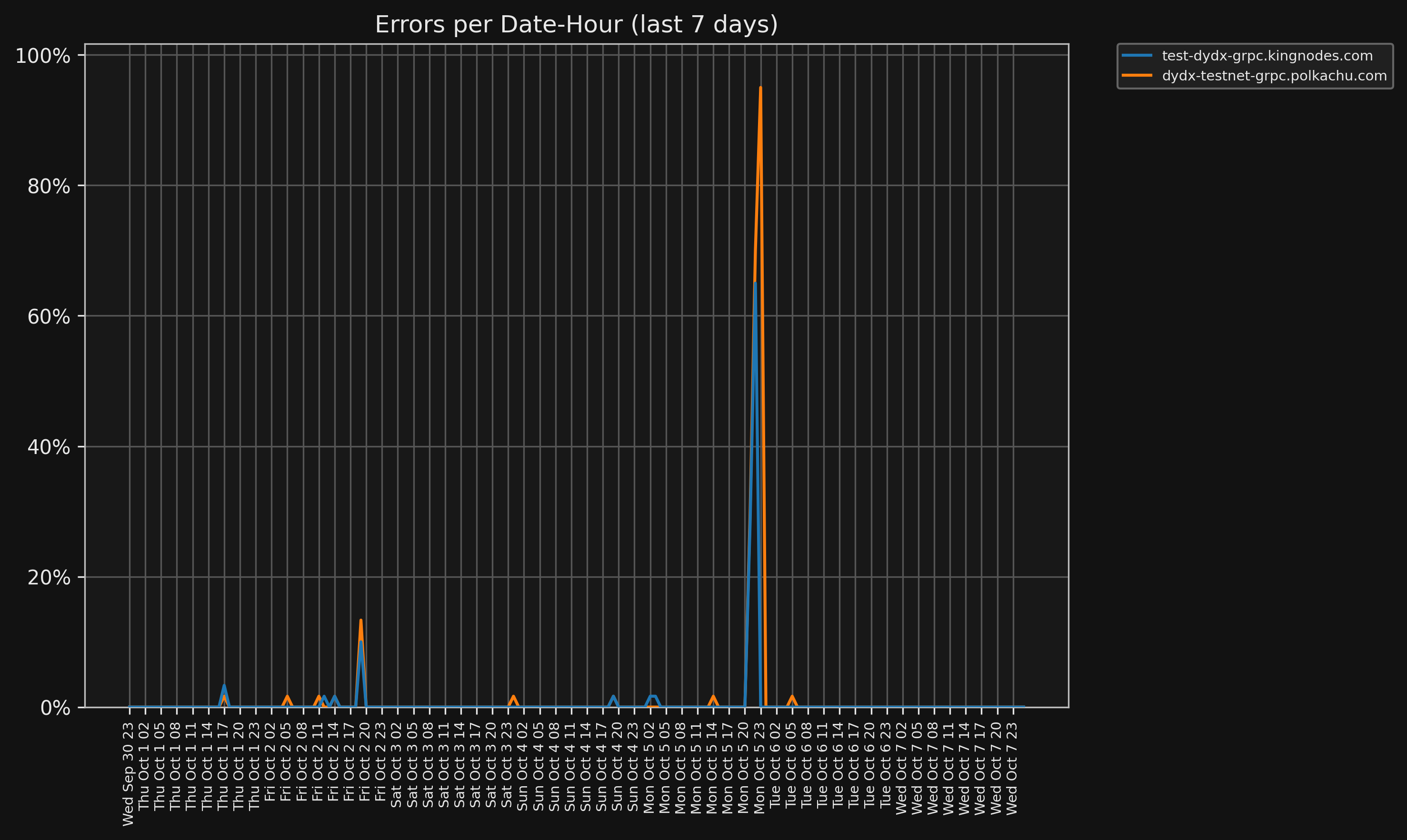Click the small blue bump at Sun Oct 4 20
Viewport: 1407px width, 840px height.
[613, 697]
